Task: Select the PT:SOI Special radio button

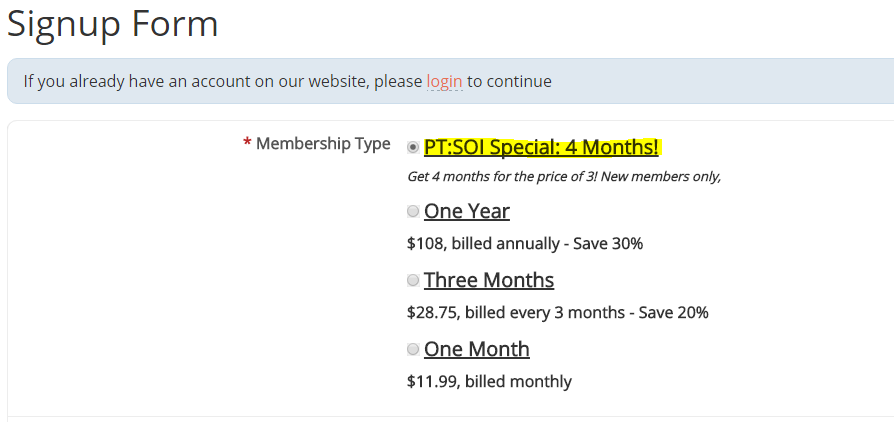Action: click(x=413, y=147)
